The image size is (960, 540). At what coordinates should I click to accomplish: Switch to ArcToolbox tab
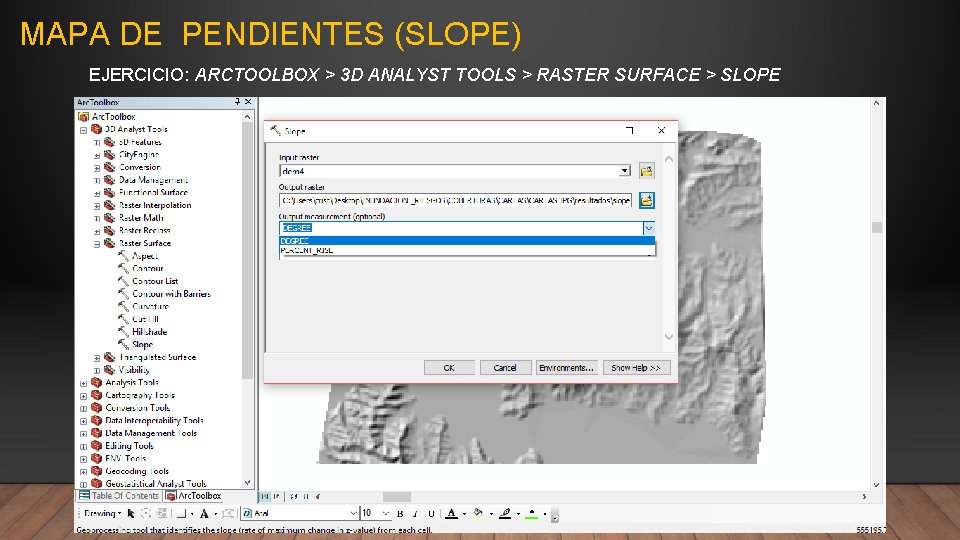point(194,496)
